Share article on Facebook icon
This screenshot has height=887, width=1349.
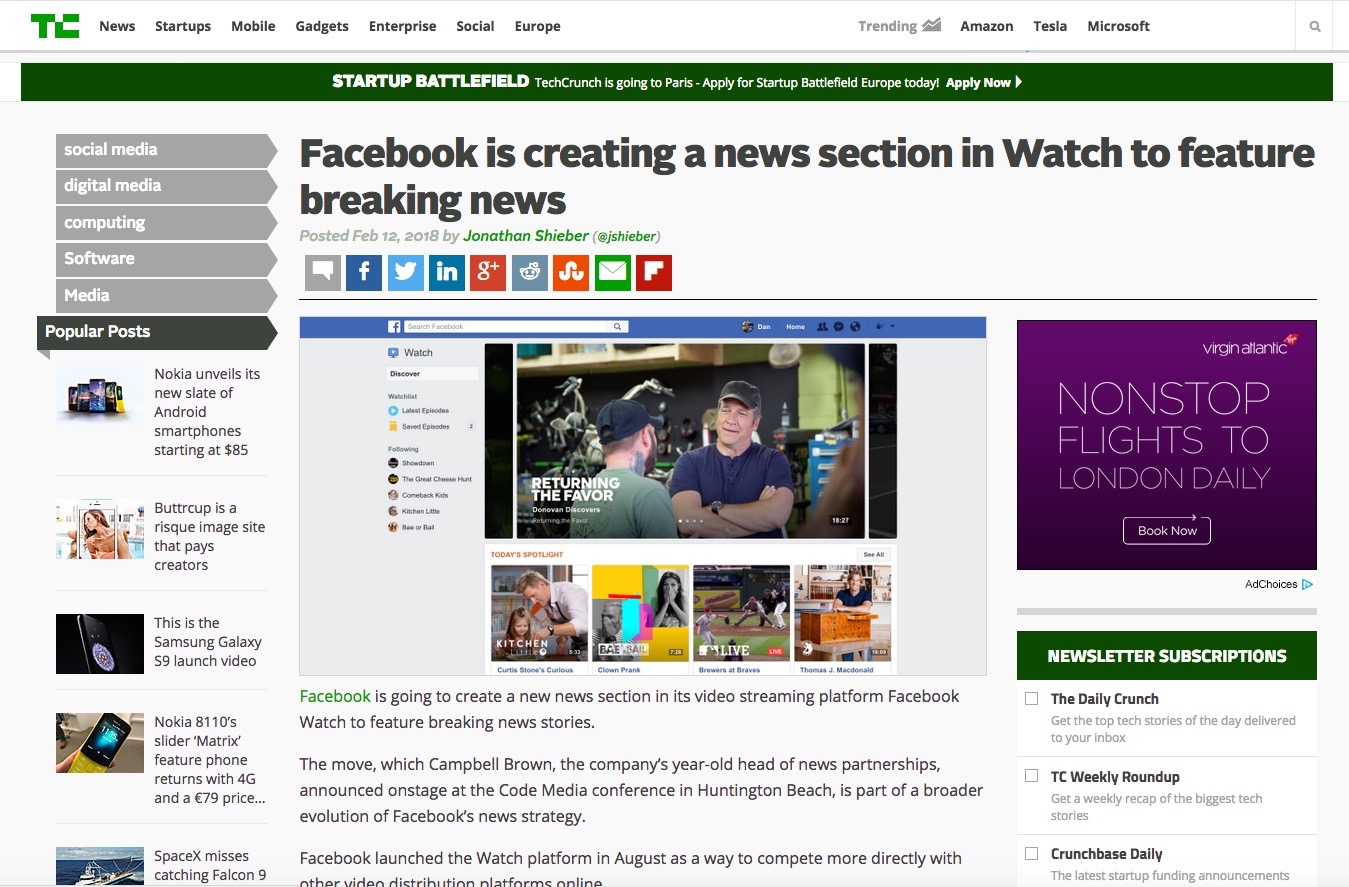[364, 272]
